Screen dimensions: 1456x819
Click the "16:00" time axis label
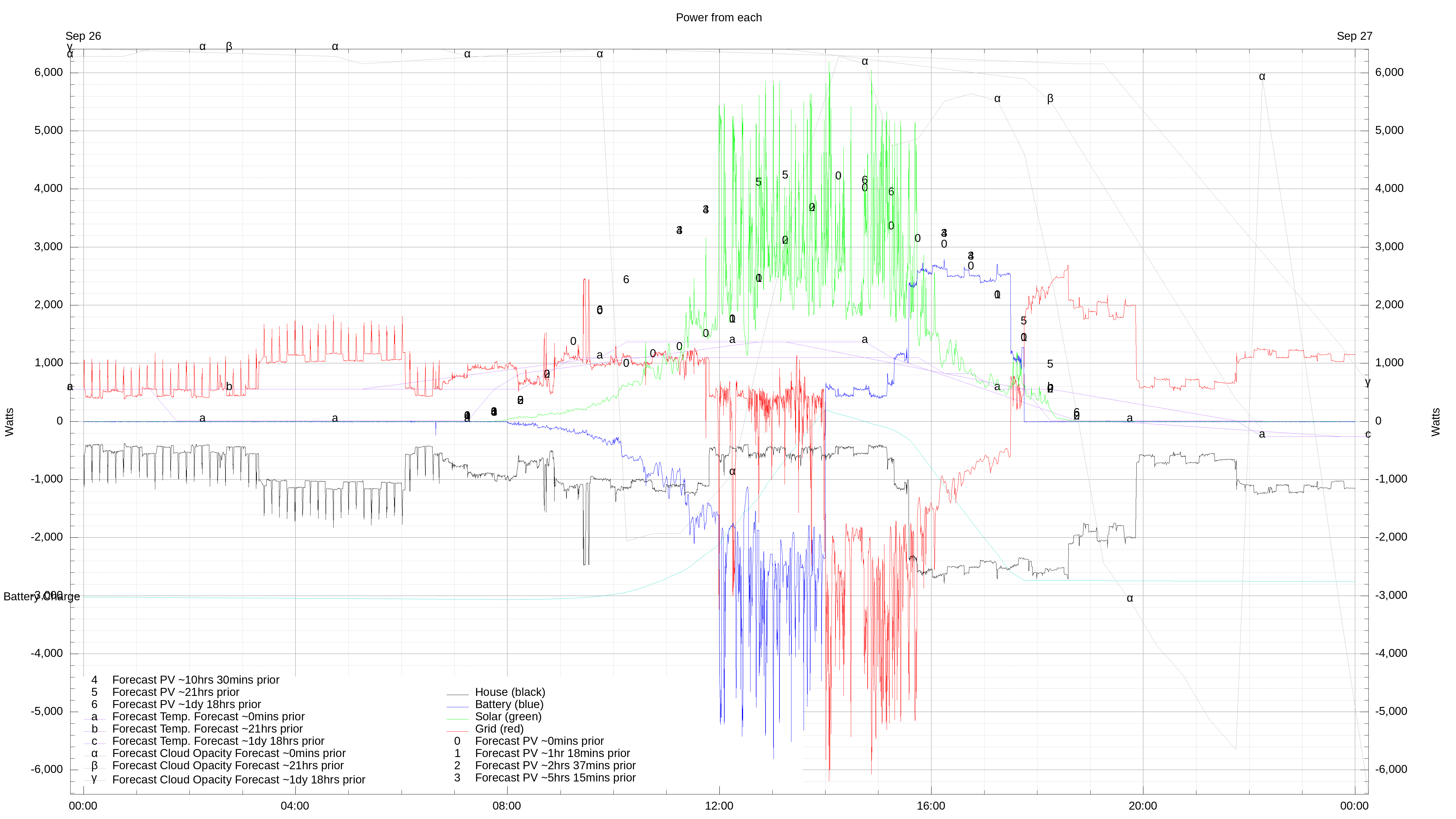pyautogui.click(x=931, y=806)
